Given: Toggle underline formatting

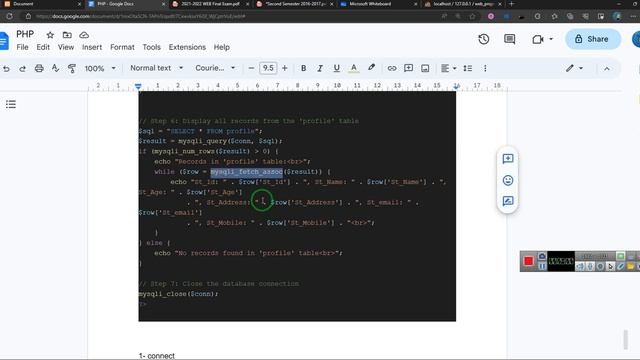Looking at the screenshot, I should [336, 68].
